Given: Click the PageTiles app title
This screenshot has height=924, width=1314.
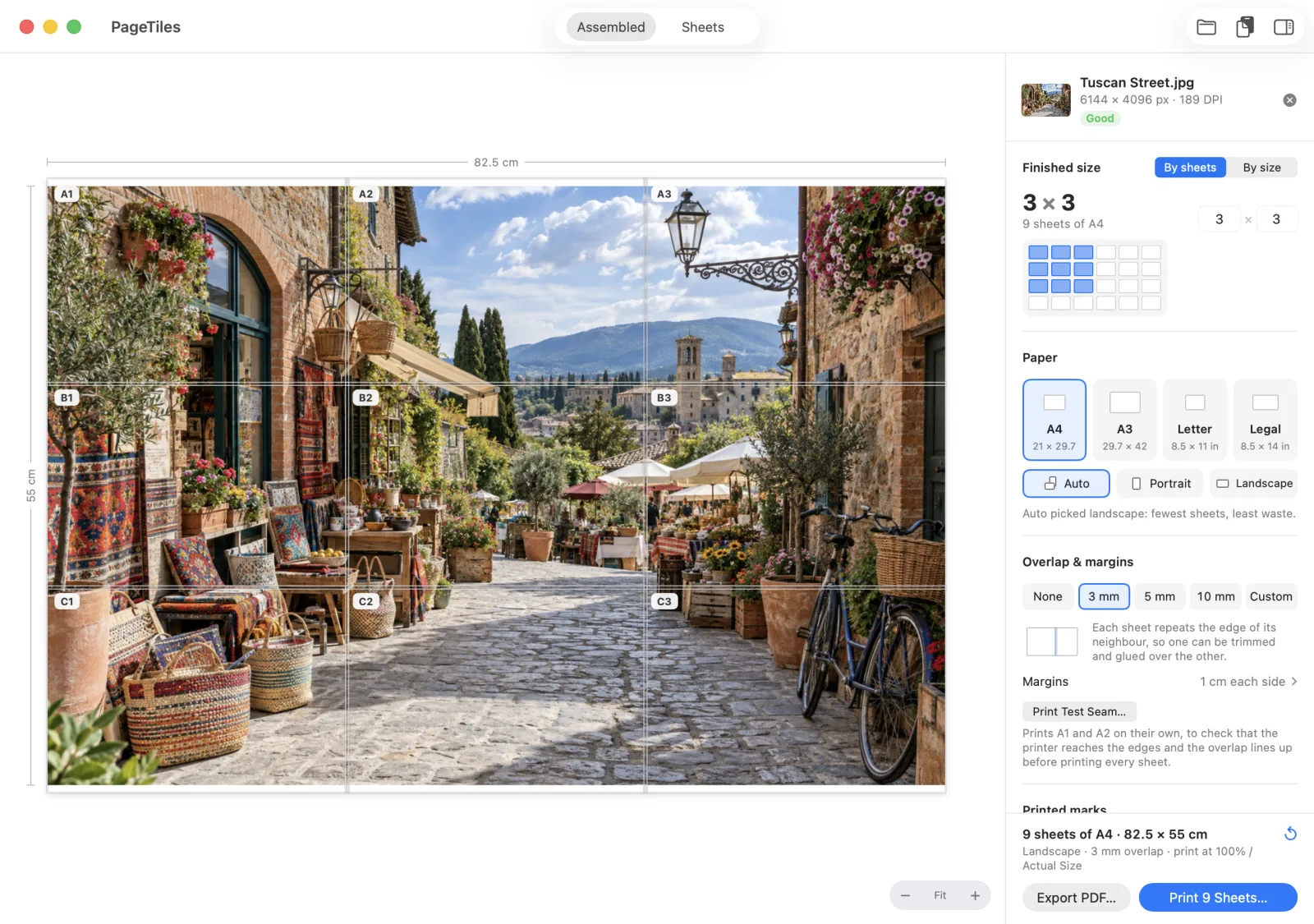Looking at the screenshot, I should 146,27.
